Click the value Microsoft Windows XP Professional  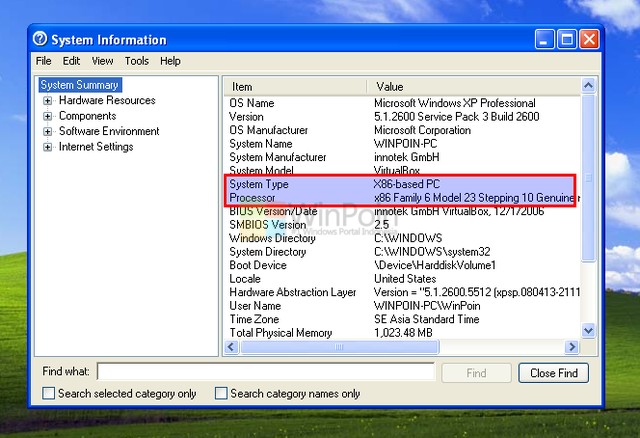[455, 103]
